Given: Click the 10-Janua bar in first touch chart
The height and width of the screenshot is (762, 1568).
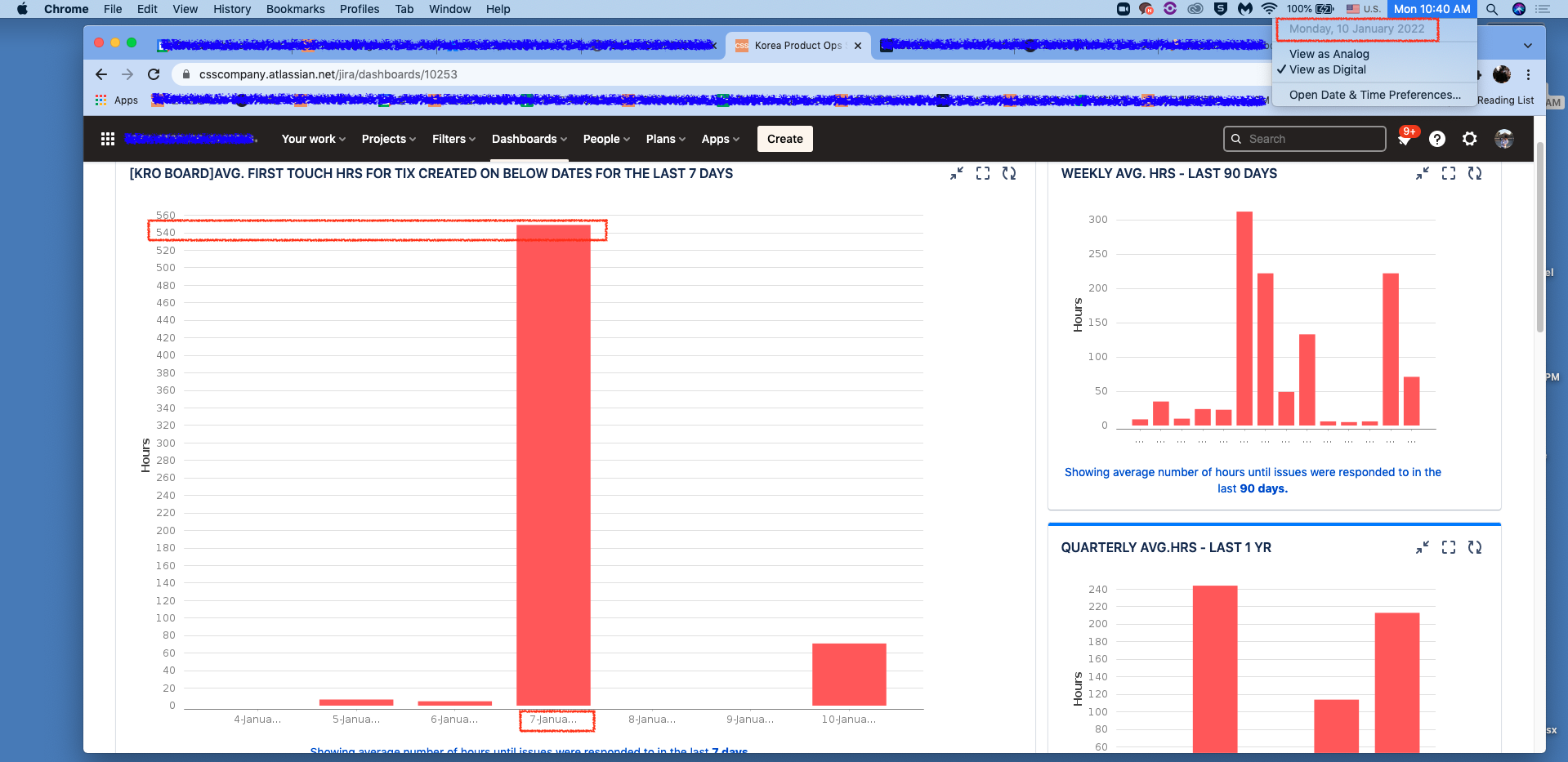Looking at the screenshot, I should pos(849,675).
